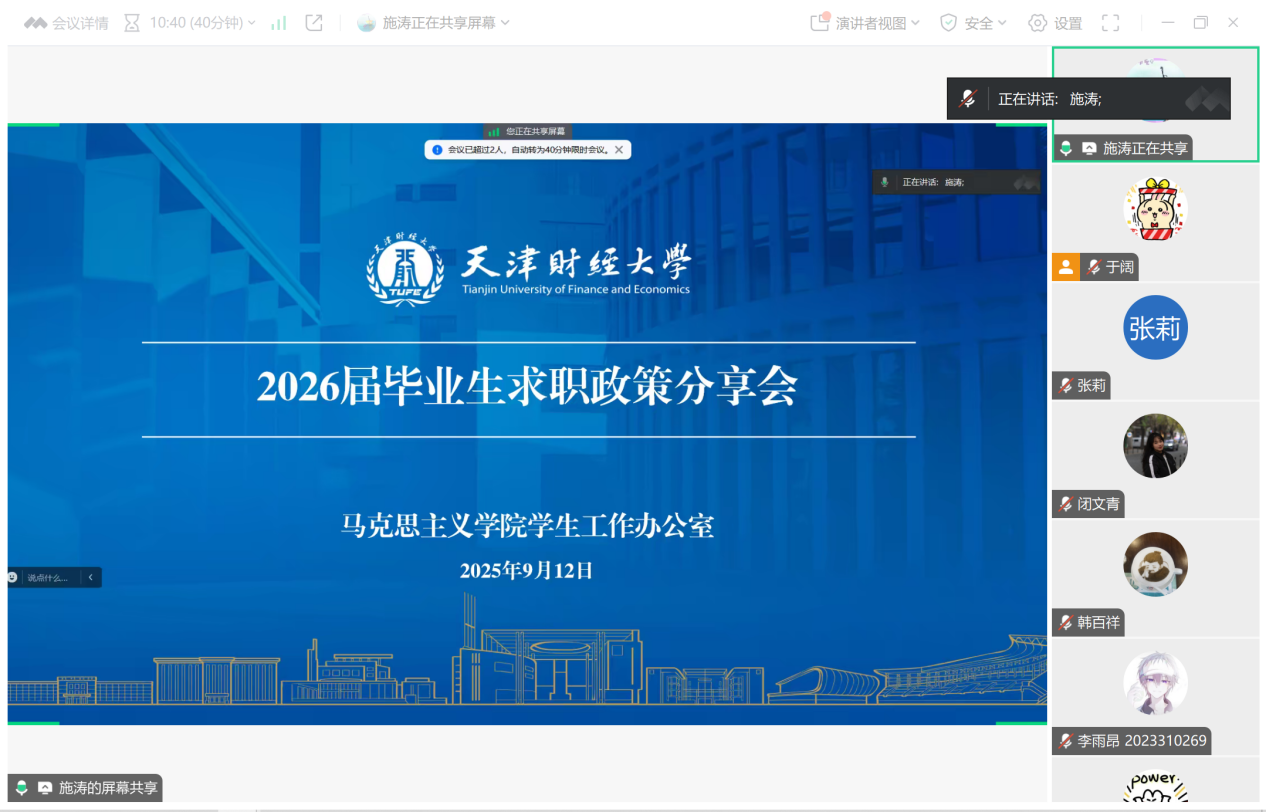Click the orange person icon beside 于阔
Image resolution: width=1266 pixels, height=812 pixels.
coord(1066,267)
